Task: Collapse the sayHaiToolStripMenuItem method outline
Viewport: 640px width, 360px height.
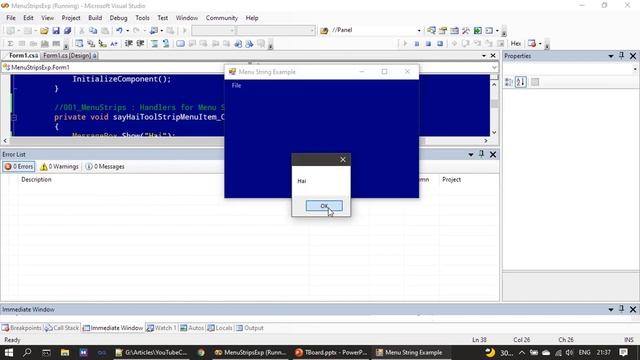Action: click(14, 118)
